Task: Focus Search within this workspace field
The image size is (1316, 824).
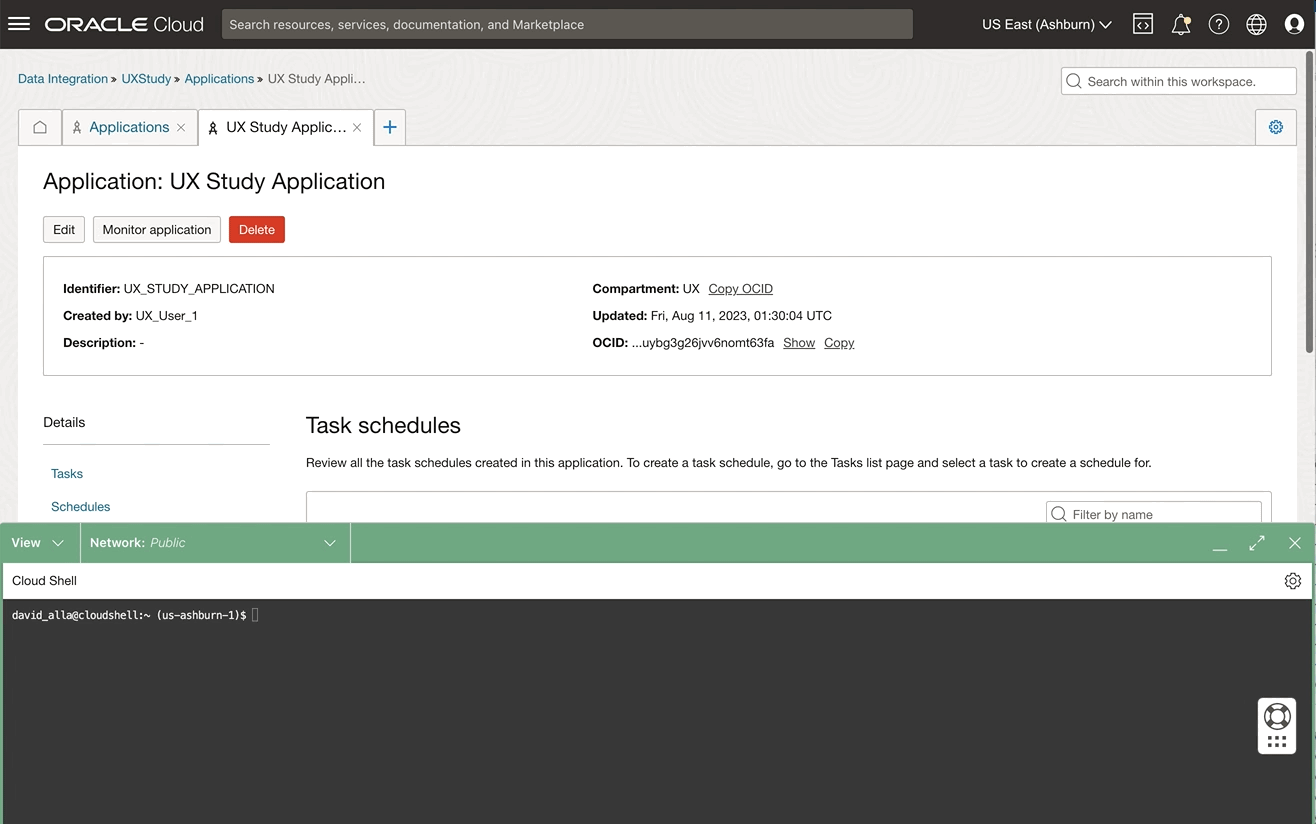Action: 1179,81
